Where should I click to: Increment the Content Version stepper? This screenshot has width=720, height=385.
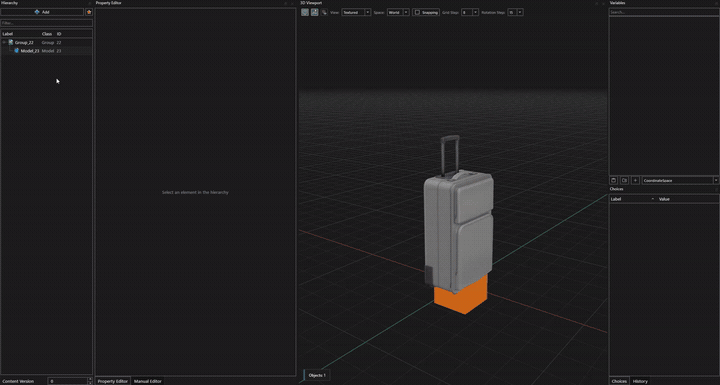tap(90, 379)
